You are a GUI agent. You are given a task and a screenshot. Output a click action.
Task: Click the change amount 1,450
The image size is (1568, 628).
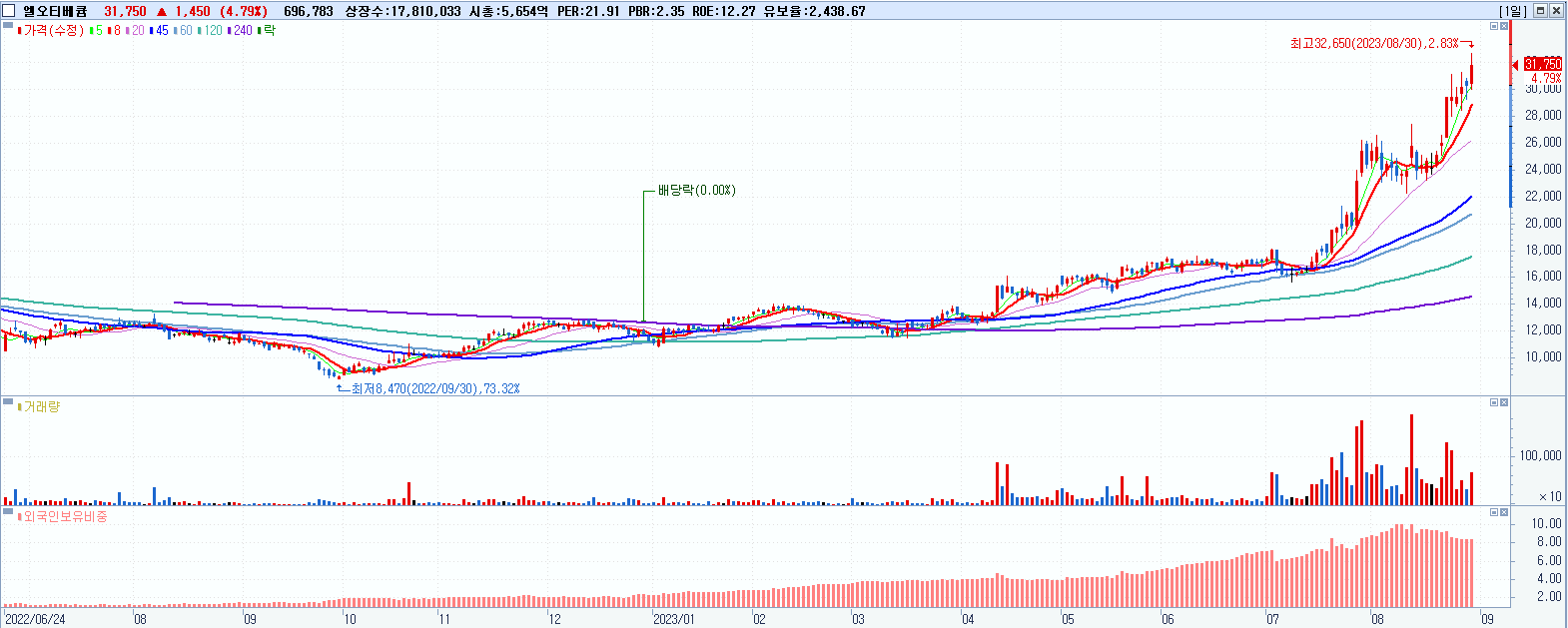pyautogui.click(x=193, y=11)
